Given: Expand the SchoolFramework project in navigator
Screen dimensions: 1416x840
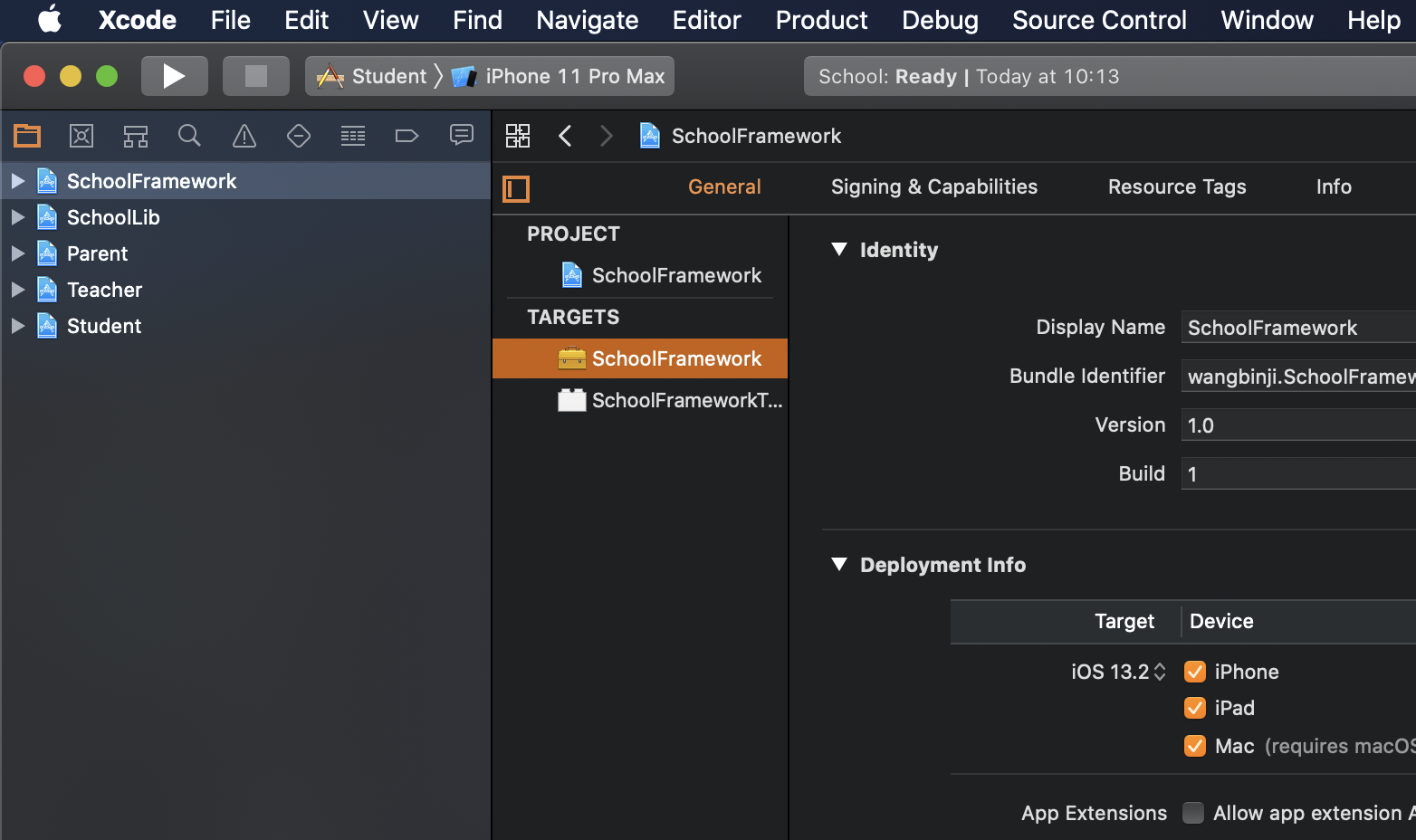Looking at the screenshot, I should [x=17, y=181].
